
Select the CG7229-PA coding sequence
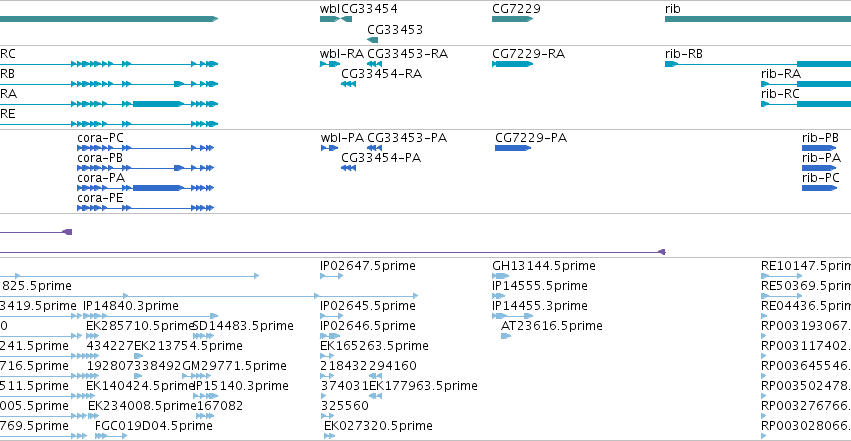(513, 148)
